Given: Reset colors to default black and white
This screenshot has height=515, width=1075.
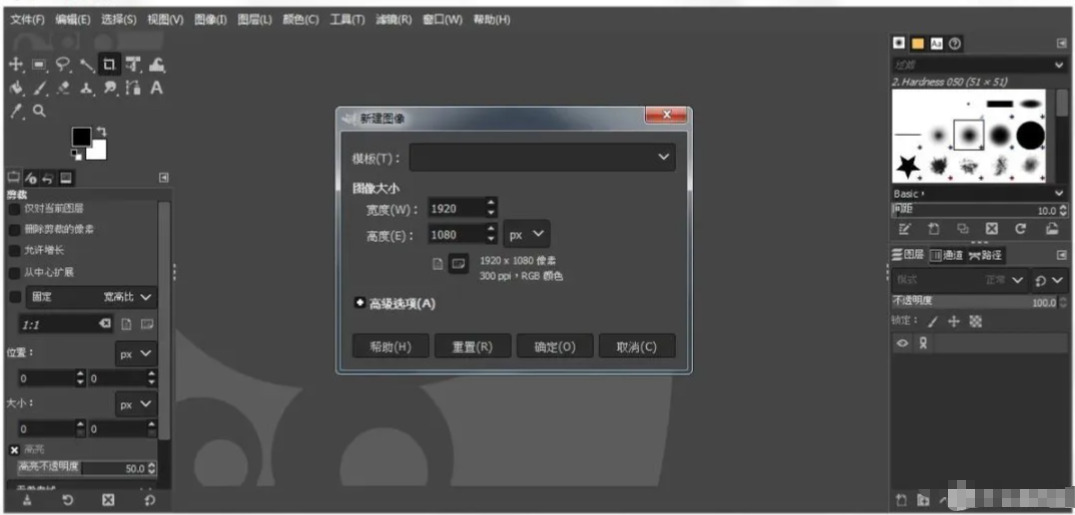Looking at the screenshot, I should point(76,156).
